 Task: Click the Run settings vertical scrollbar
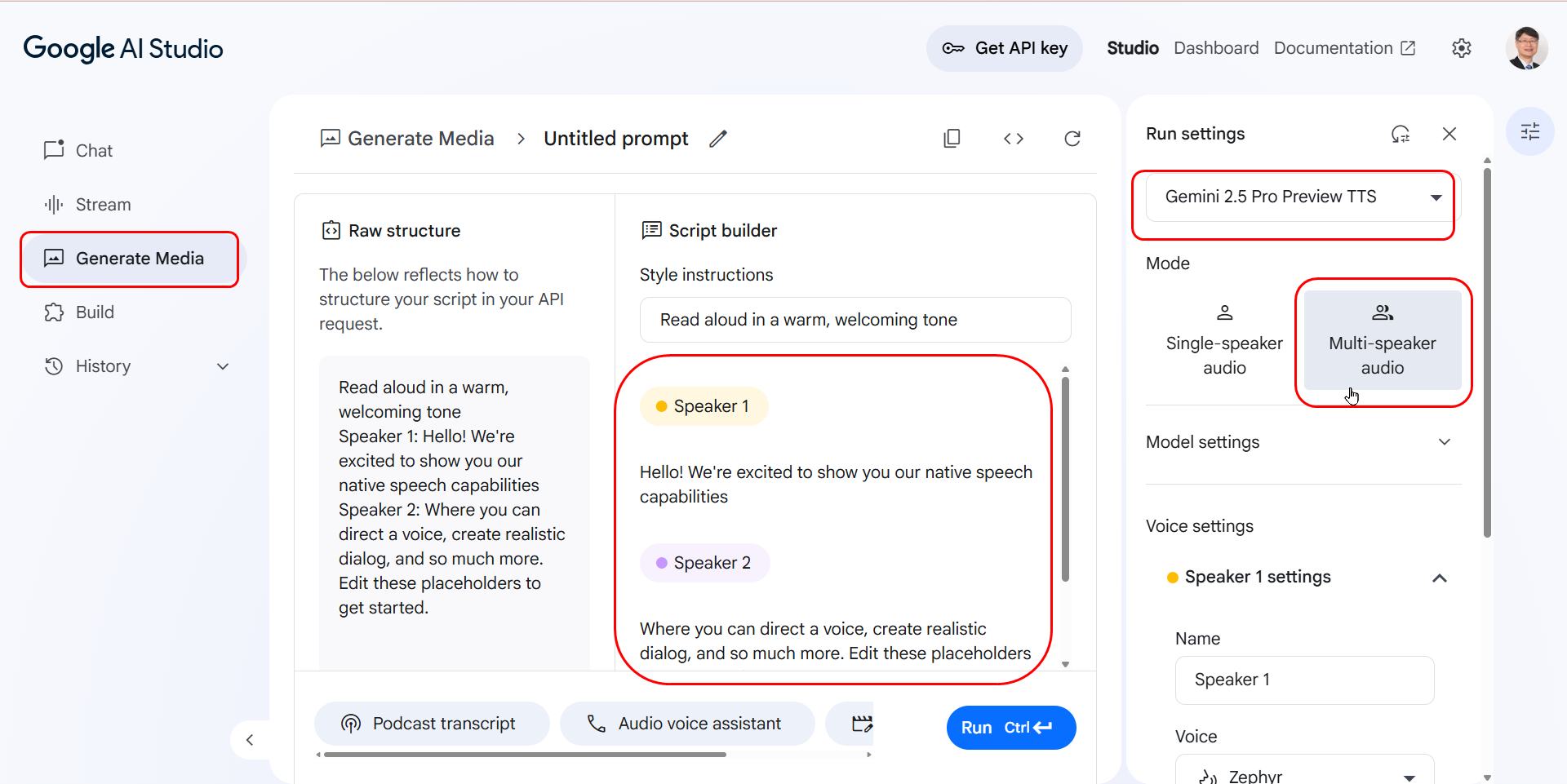click(1487, 352)
